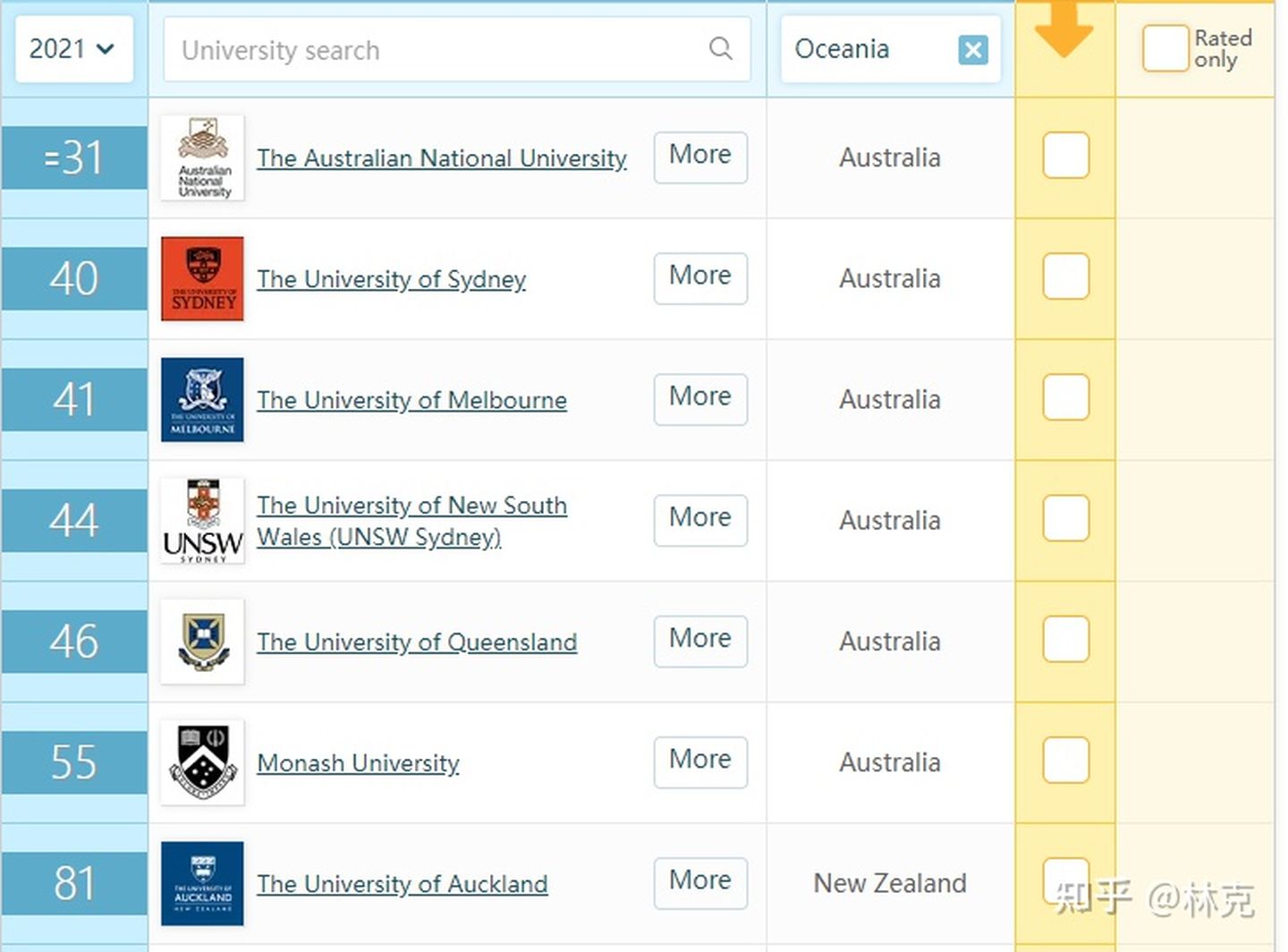Tick the University of Queensland compare checkbox
Viewport: 1288px width, 952px height.
click(x=1065, y=639)
